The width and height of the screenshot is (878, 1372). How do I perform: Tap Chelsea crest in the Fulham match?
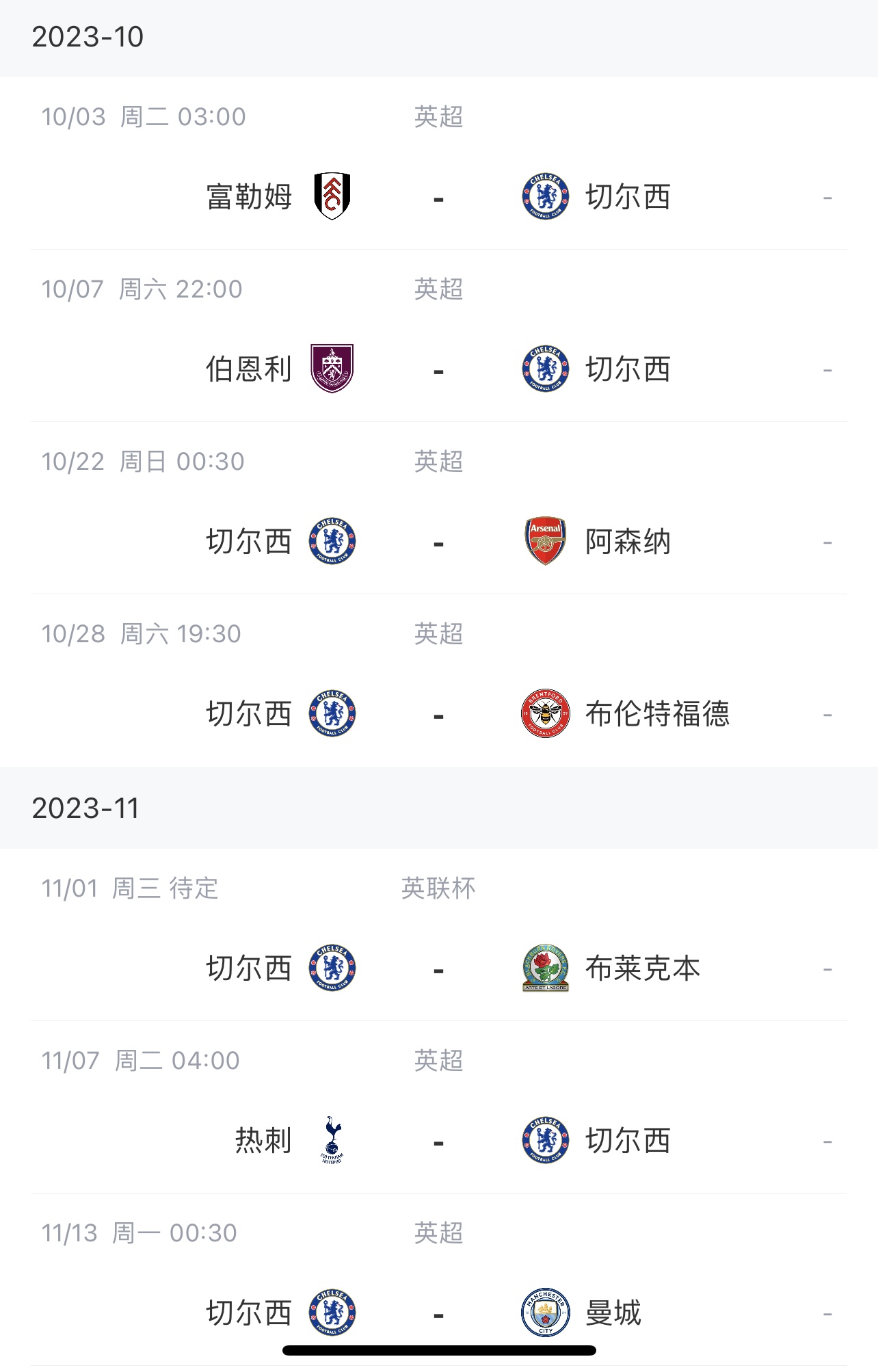pyautogui.click(x=546, y=196)
